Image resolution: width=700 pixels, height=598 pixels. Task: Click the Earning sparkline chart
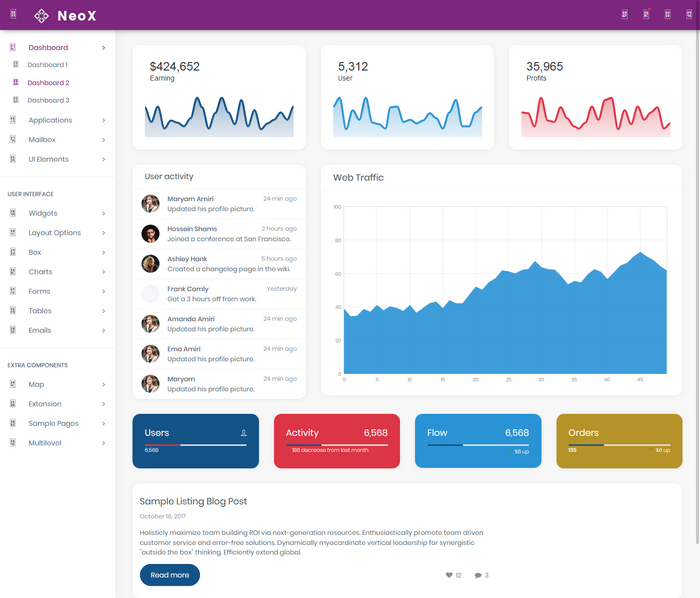point(219,116)
